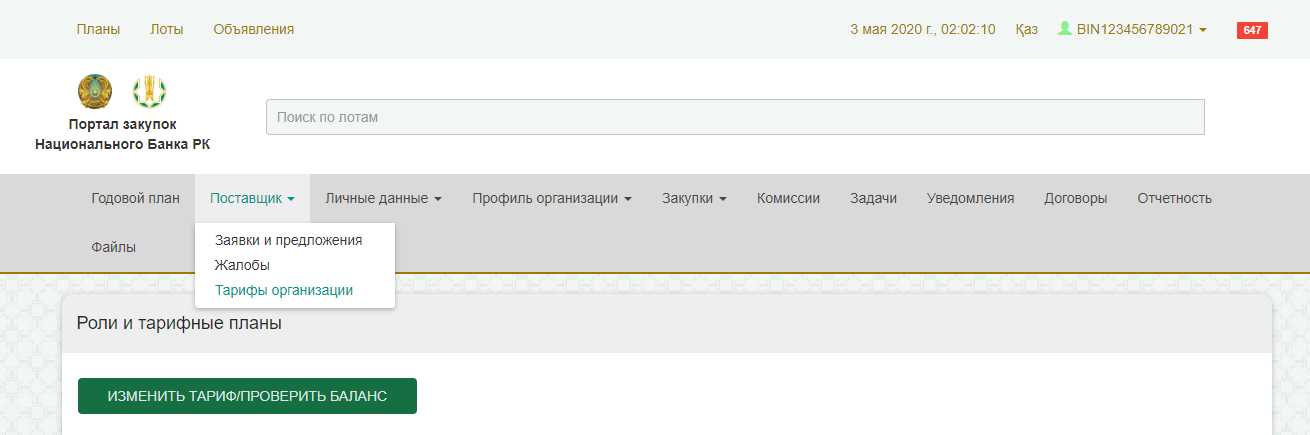Open the Объявления link
Viewport: 1310px width, 435px height.
click(253, 29)
